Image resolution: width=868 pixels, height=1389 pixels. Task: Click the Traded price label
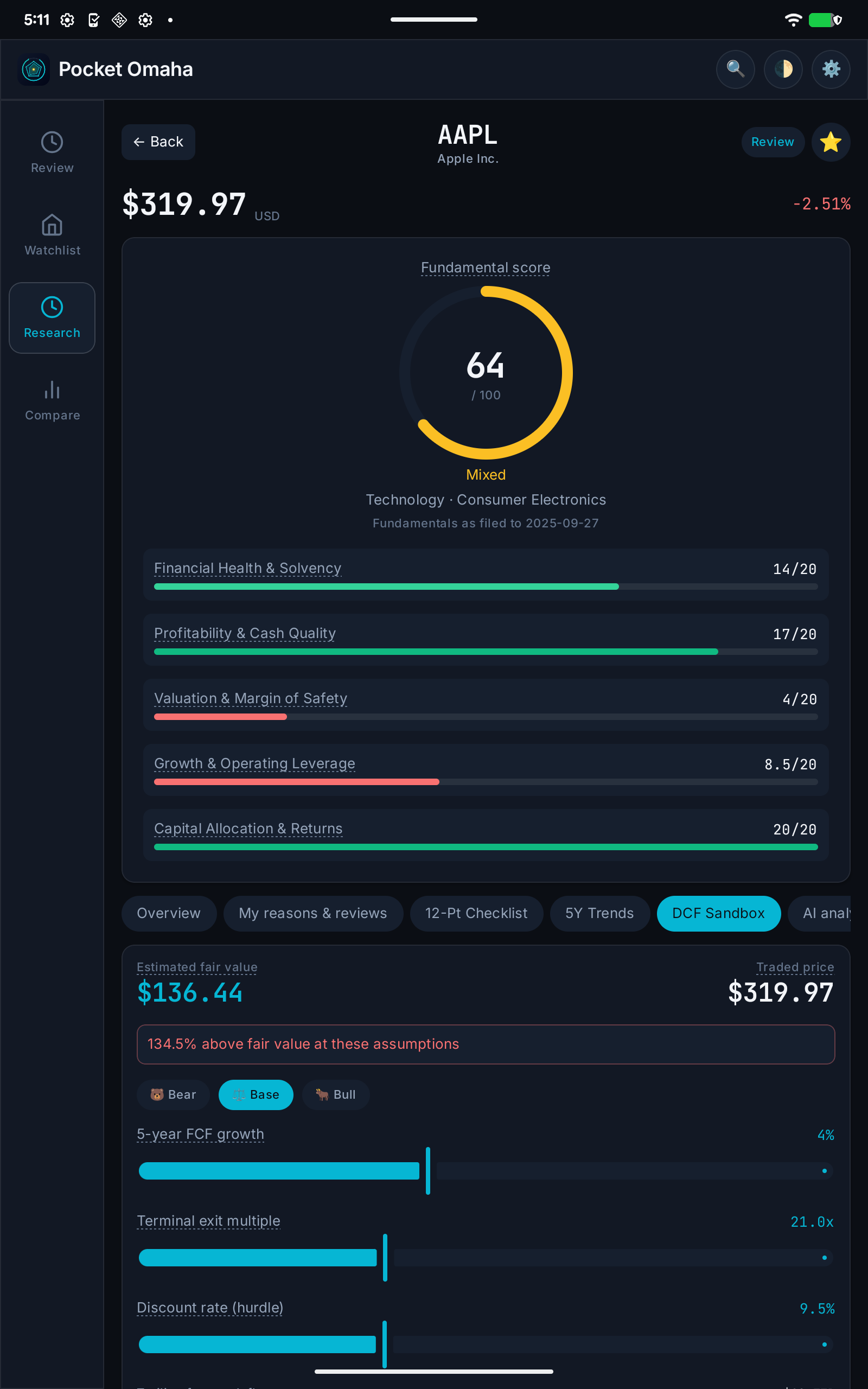[795, 967]
